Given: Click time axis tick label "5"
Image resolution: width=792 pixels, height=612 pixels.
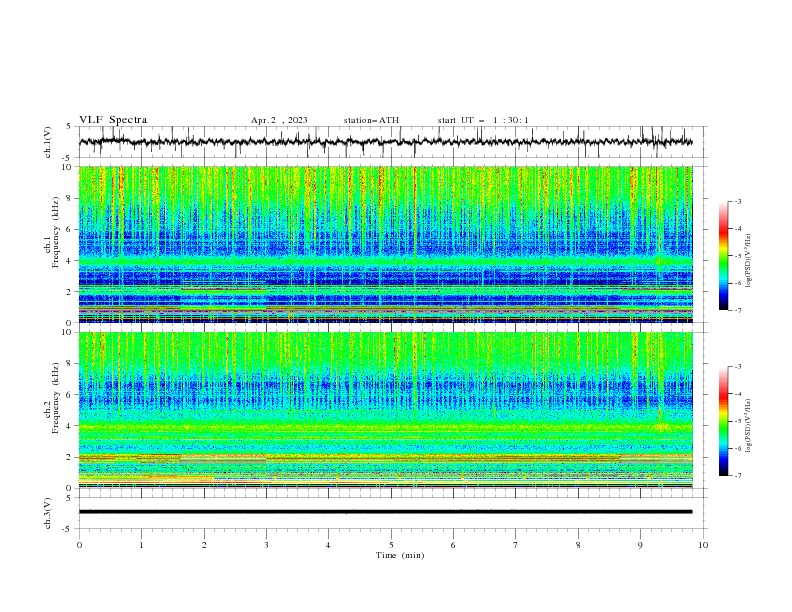Looking at the screenshot, I should (x=391, y=545).
